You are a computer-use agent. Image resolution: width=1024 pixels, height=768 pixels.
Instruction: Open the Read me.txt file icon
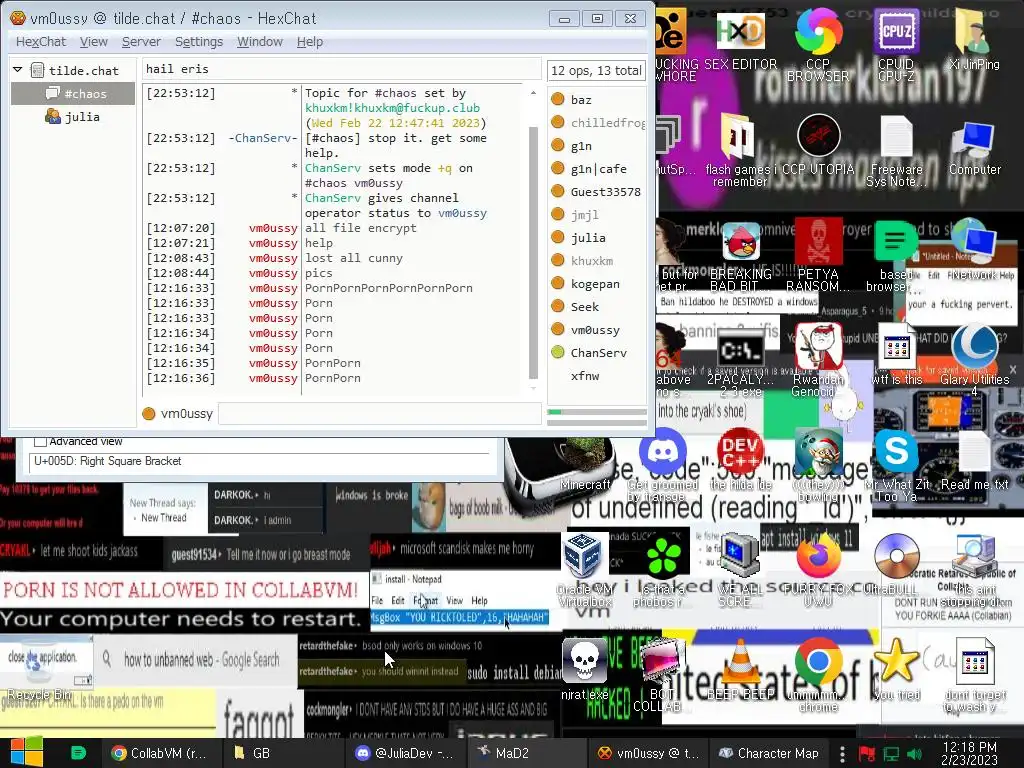coord(974,460)
